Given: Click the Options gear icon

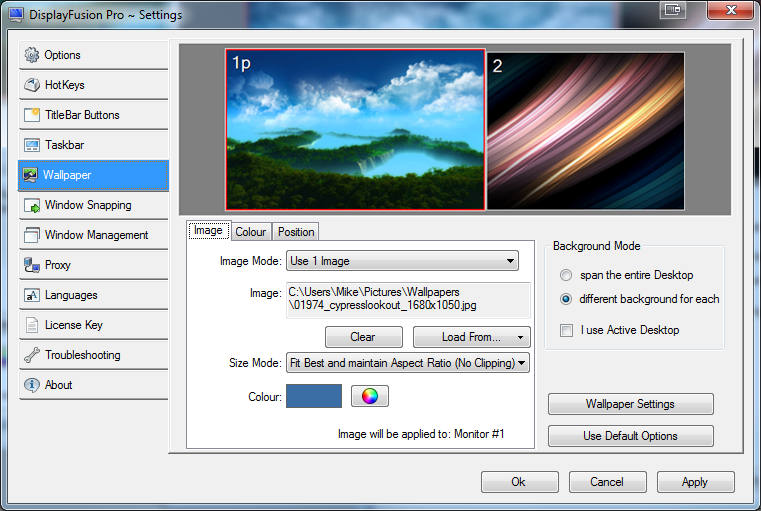Looking at the screenshot, I should (32, 55).
